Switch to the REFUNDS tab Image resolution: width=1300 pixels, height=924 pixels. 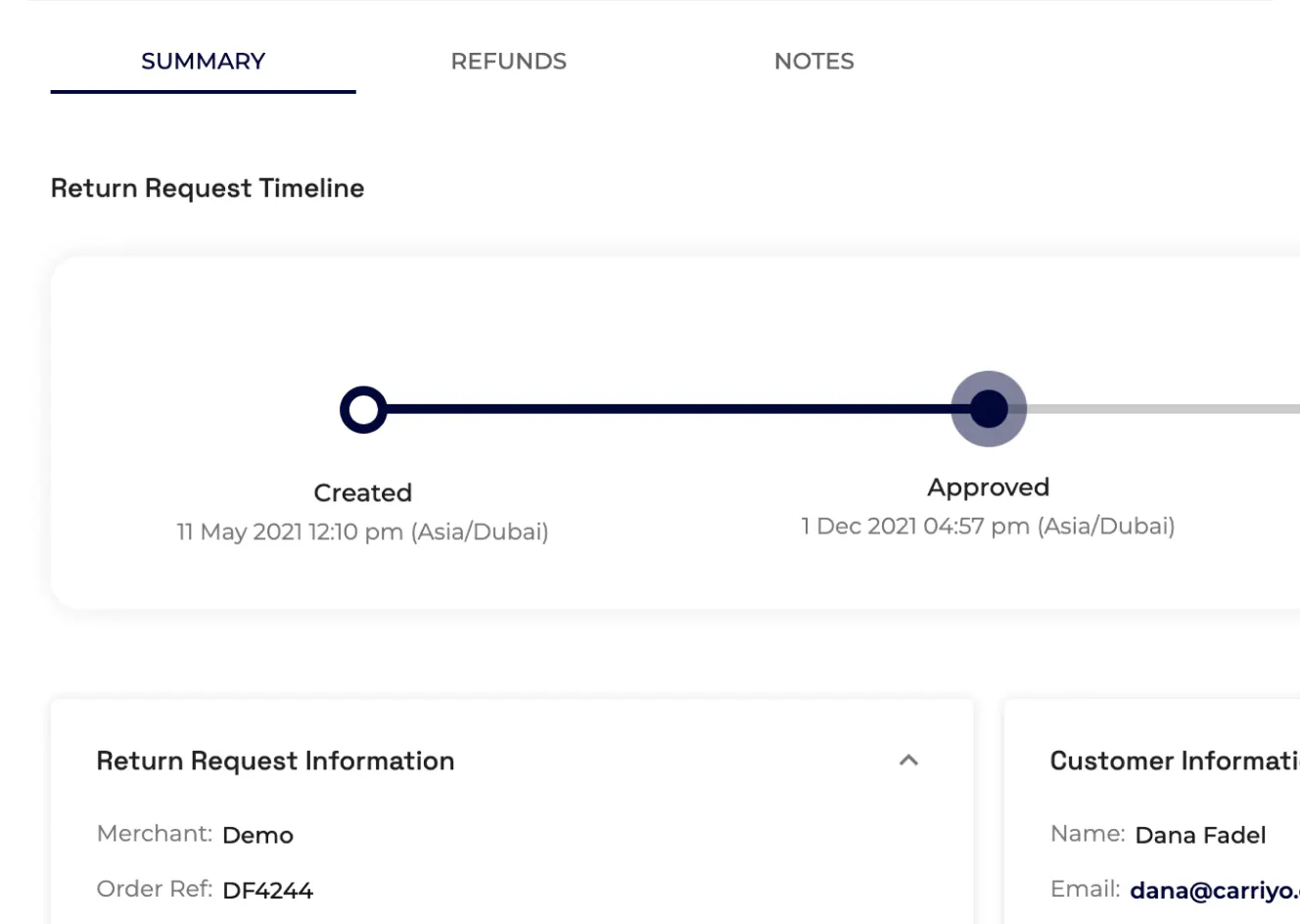508,62
